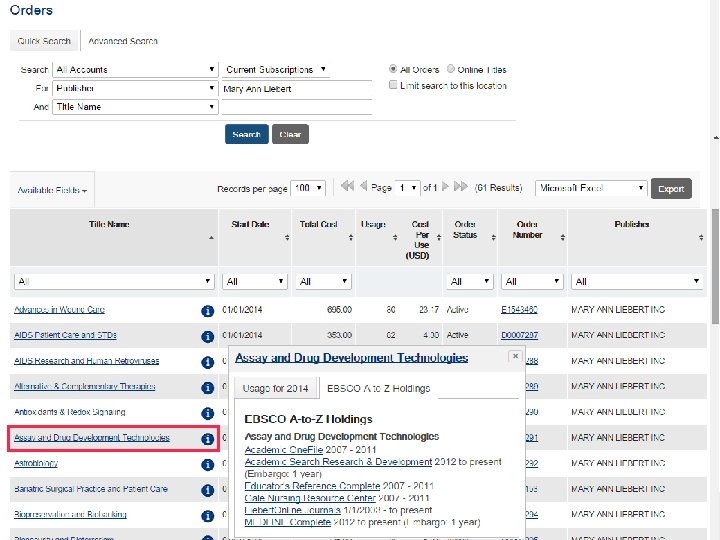Image resolution: width=720 pixels, height=540 pixels.
Task: Open the Order Number filter dropdown
Action: (532, 281)
